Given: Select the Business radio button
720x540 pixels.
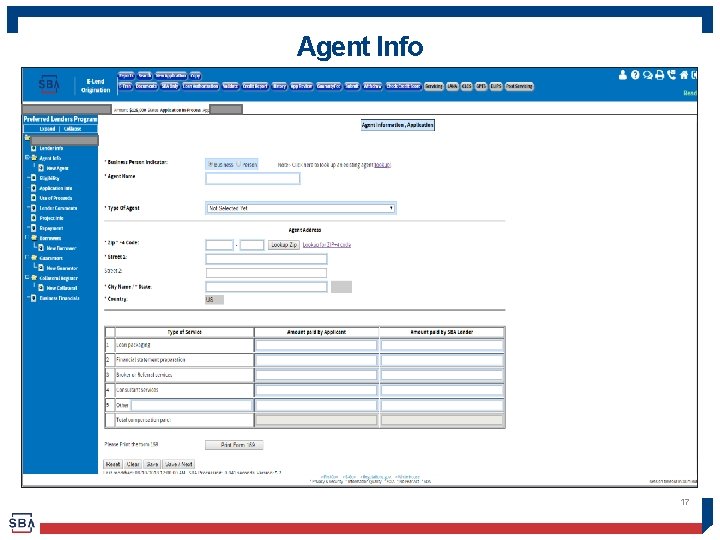Looking at the screenshot, I should pyautogui.click(x=210, y=164).
